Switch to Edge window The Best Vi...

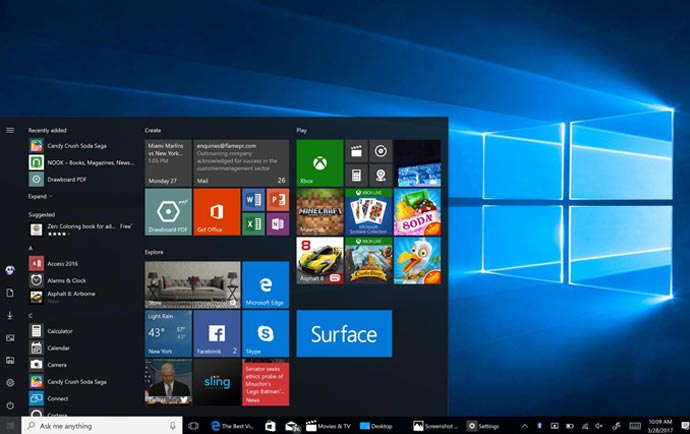232,426
